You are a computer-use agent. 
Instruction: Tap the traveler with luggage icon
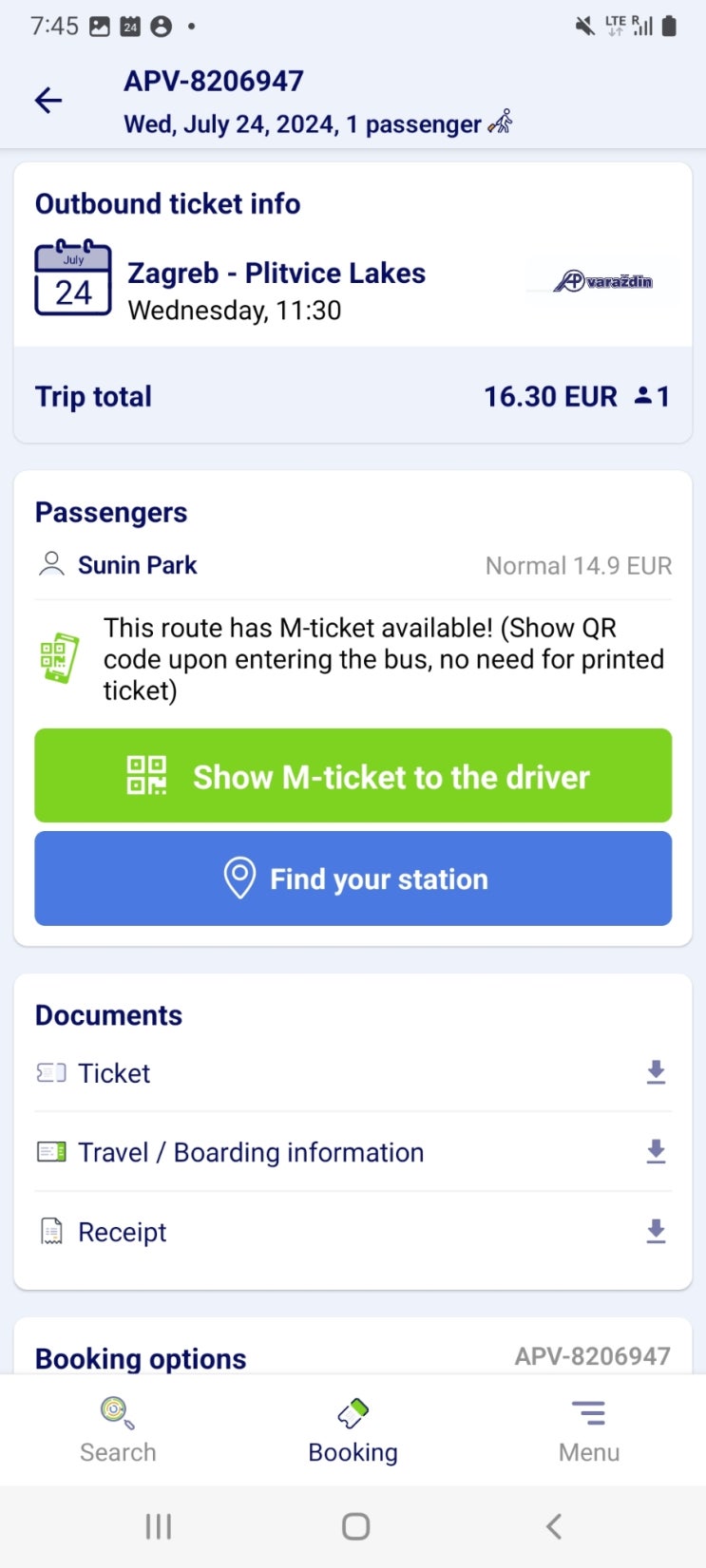[x=501, y=123]
